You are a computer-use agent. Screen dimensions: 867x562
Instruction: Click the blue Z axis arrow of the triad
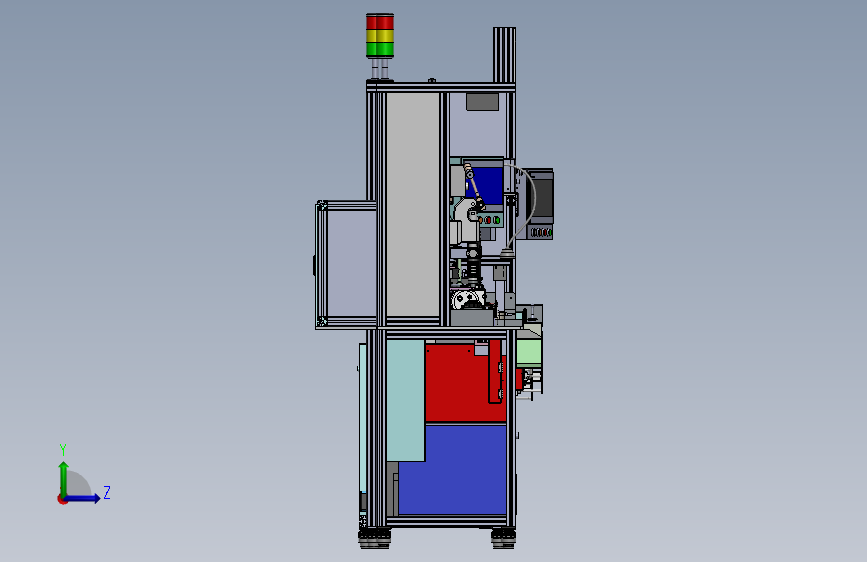83,498
